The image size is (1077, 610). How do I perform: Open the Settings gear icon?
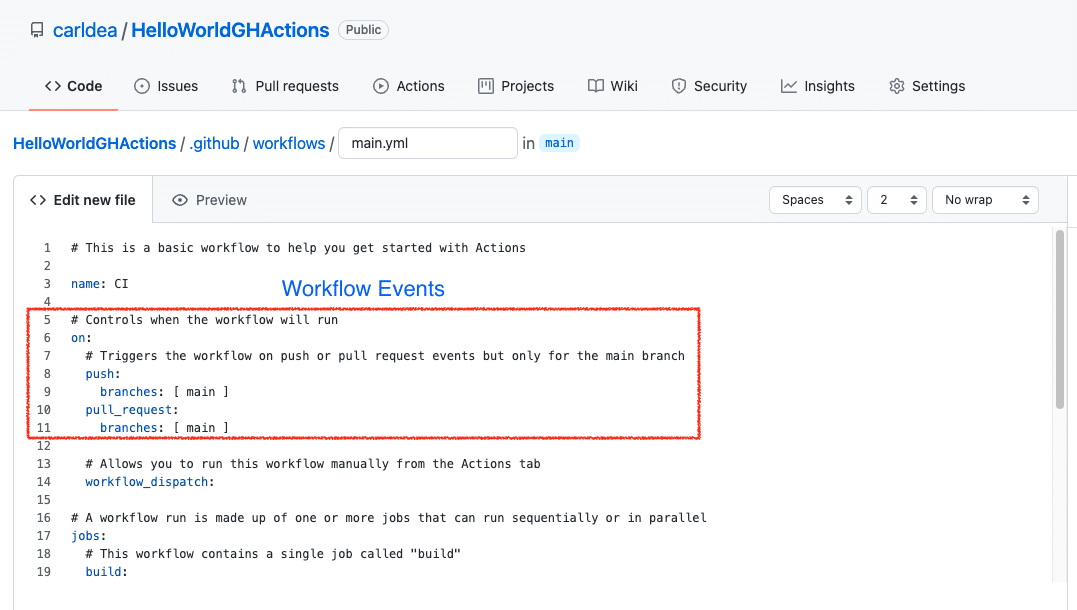(x=897, y=86)
